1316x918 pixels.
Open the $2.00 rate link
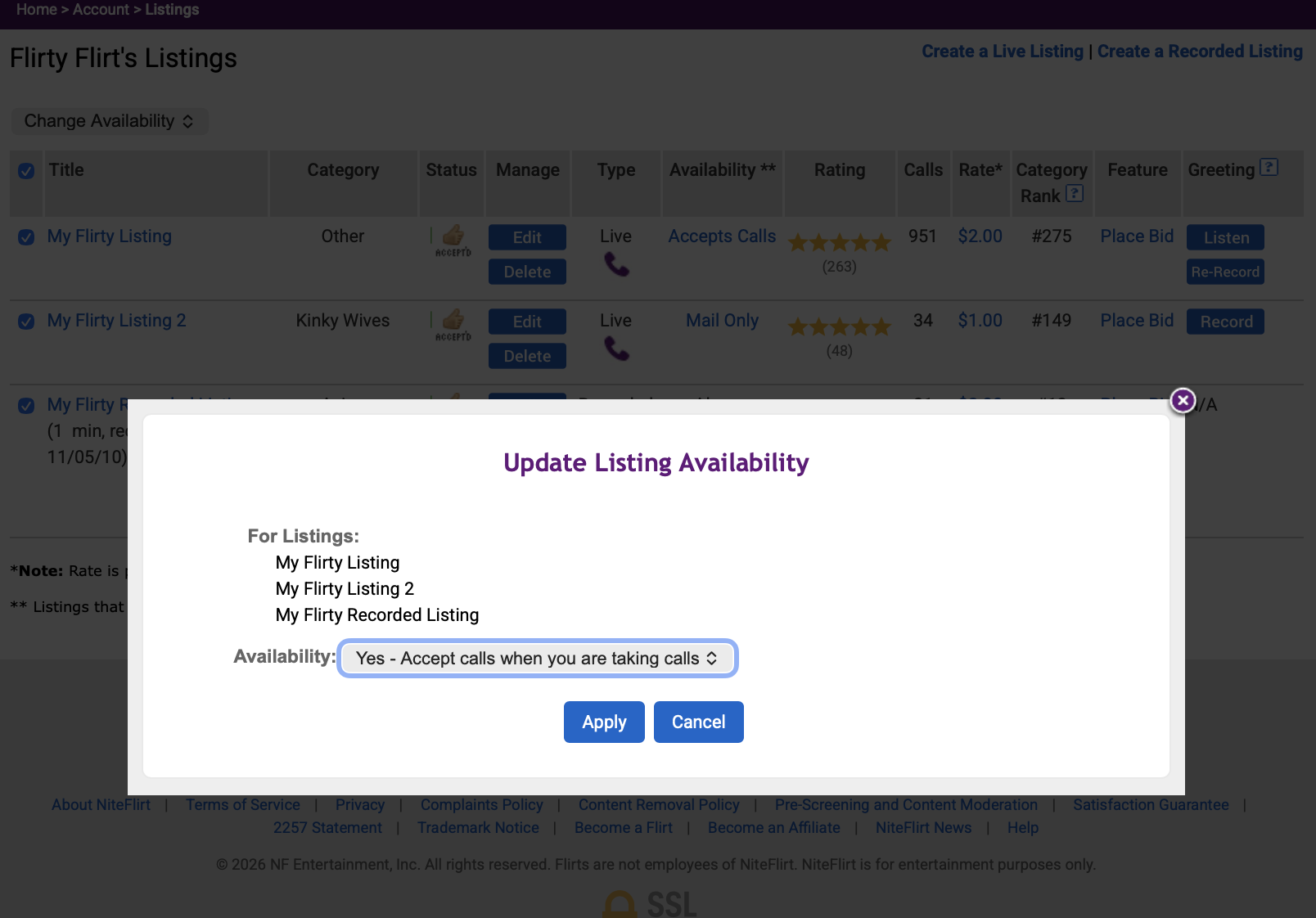tap(980, 236)
